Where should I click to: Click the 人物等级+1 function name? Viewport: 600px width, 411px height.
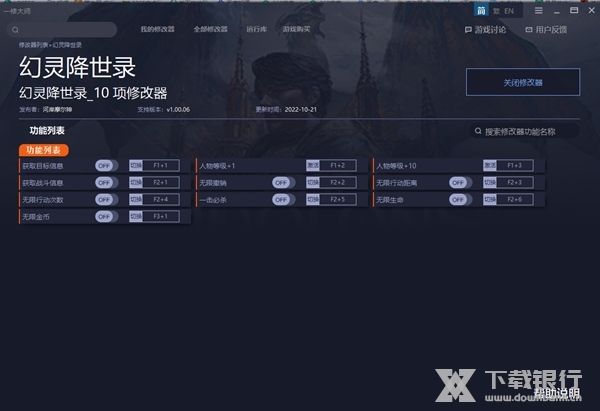(x=217, y=166)
